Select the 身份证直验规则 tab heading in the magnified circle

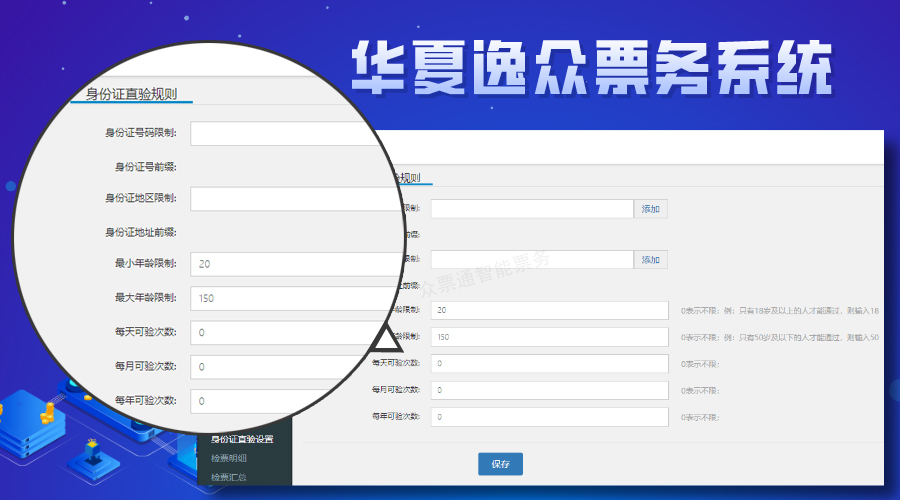(x=131, y=94)
